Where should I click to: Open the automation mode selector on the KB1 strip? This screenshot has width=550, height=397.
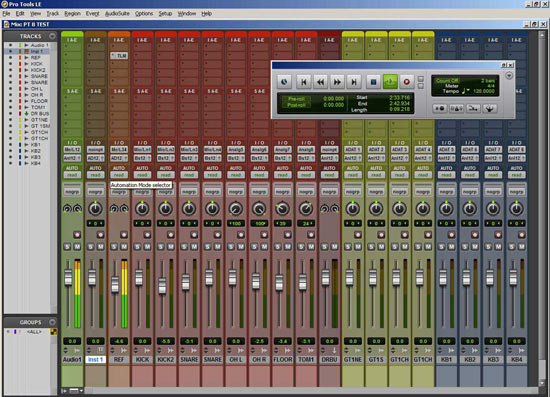(x=446, y=175)
